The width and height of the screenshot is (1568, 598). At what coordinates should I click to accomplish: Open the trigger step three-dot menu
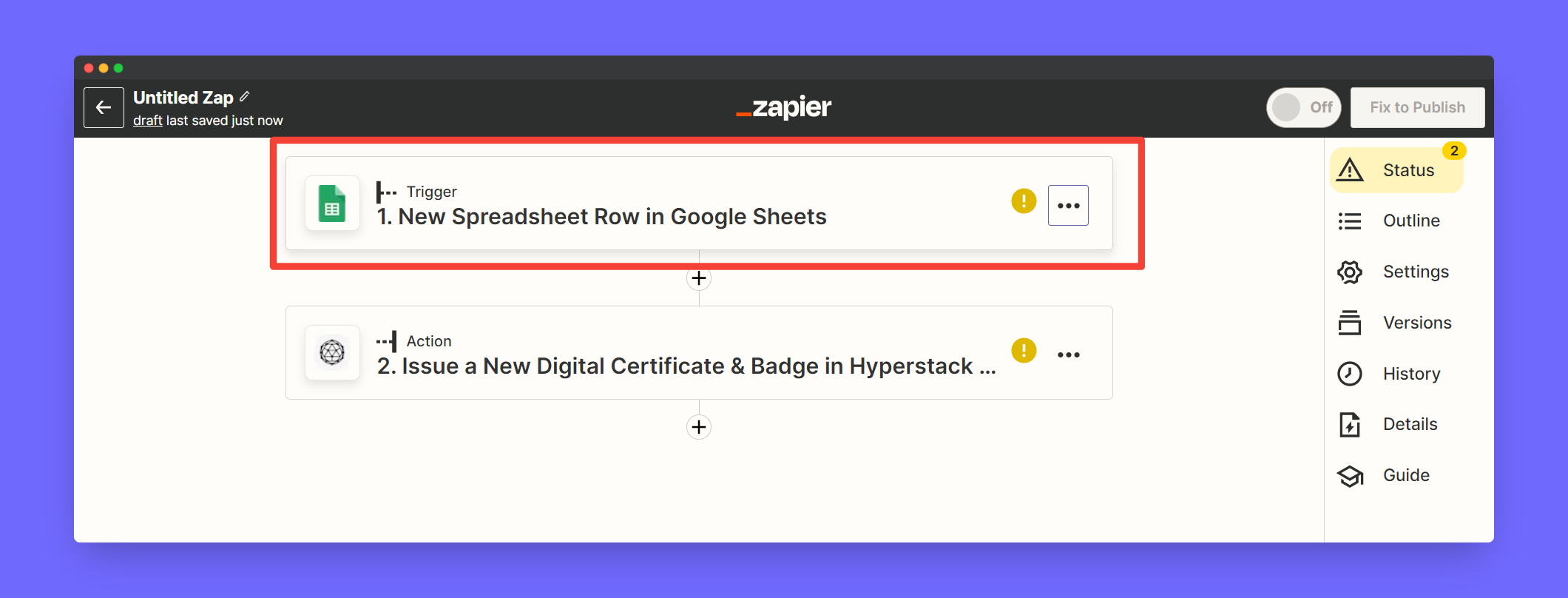(x=1068, y=206)
